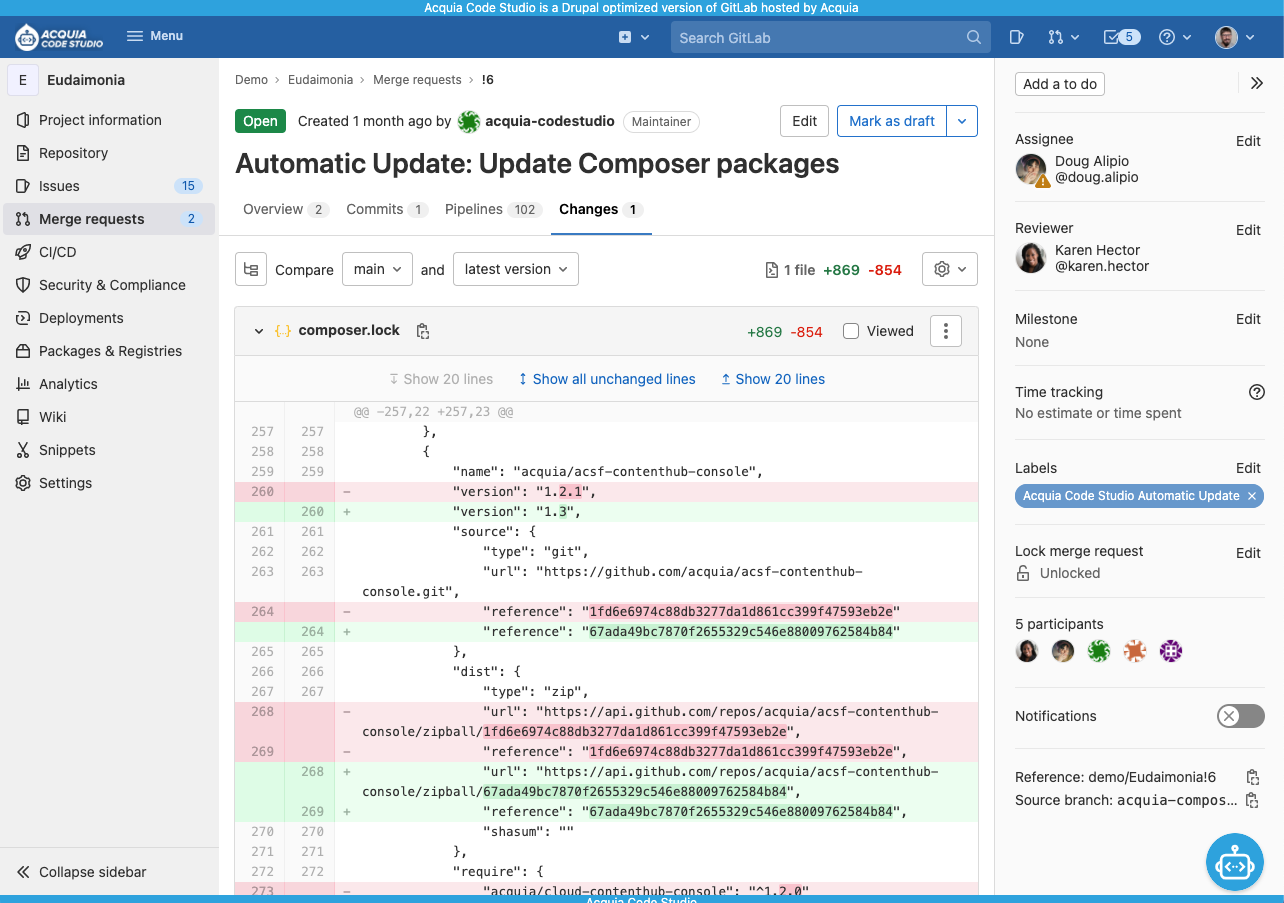Focus the Search GitLab field

(830, 37)
